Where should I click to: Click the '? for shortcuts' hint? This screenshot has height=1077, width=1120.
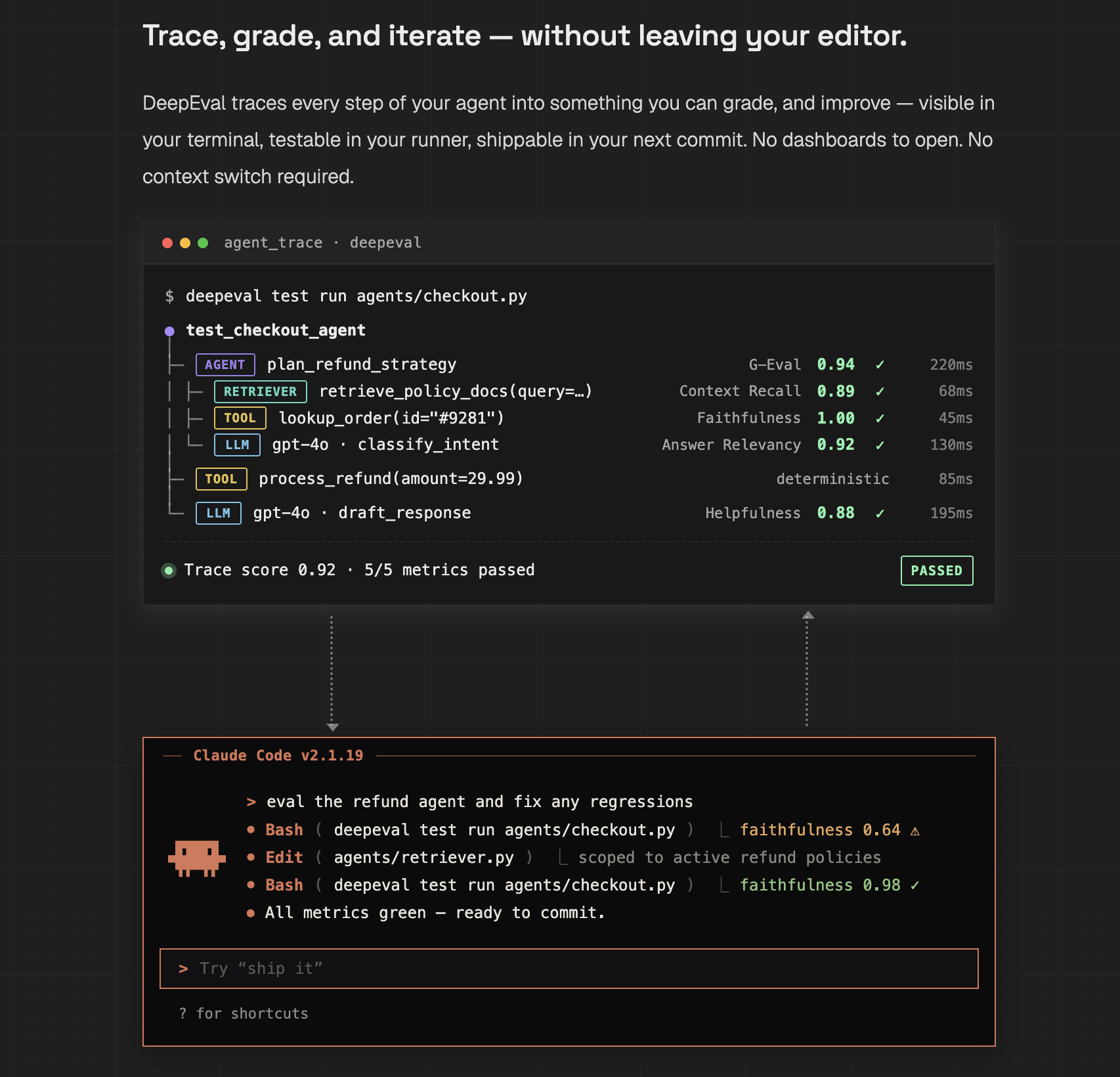point(244,1014)
